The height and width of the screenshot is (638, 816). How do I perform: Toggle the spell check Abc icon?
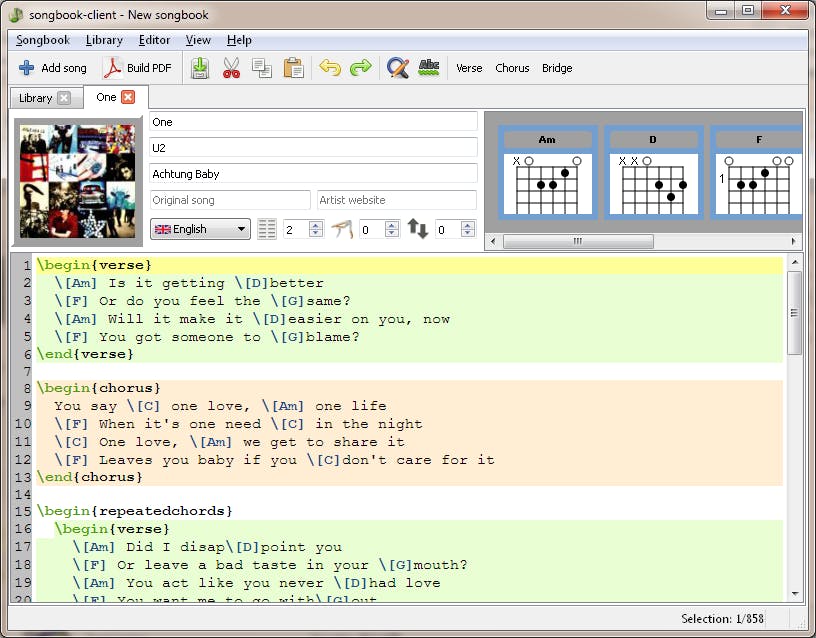pyautogui.click(x=429, y=68)
